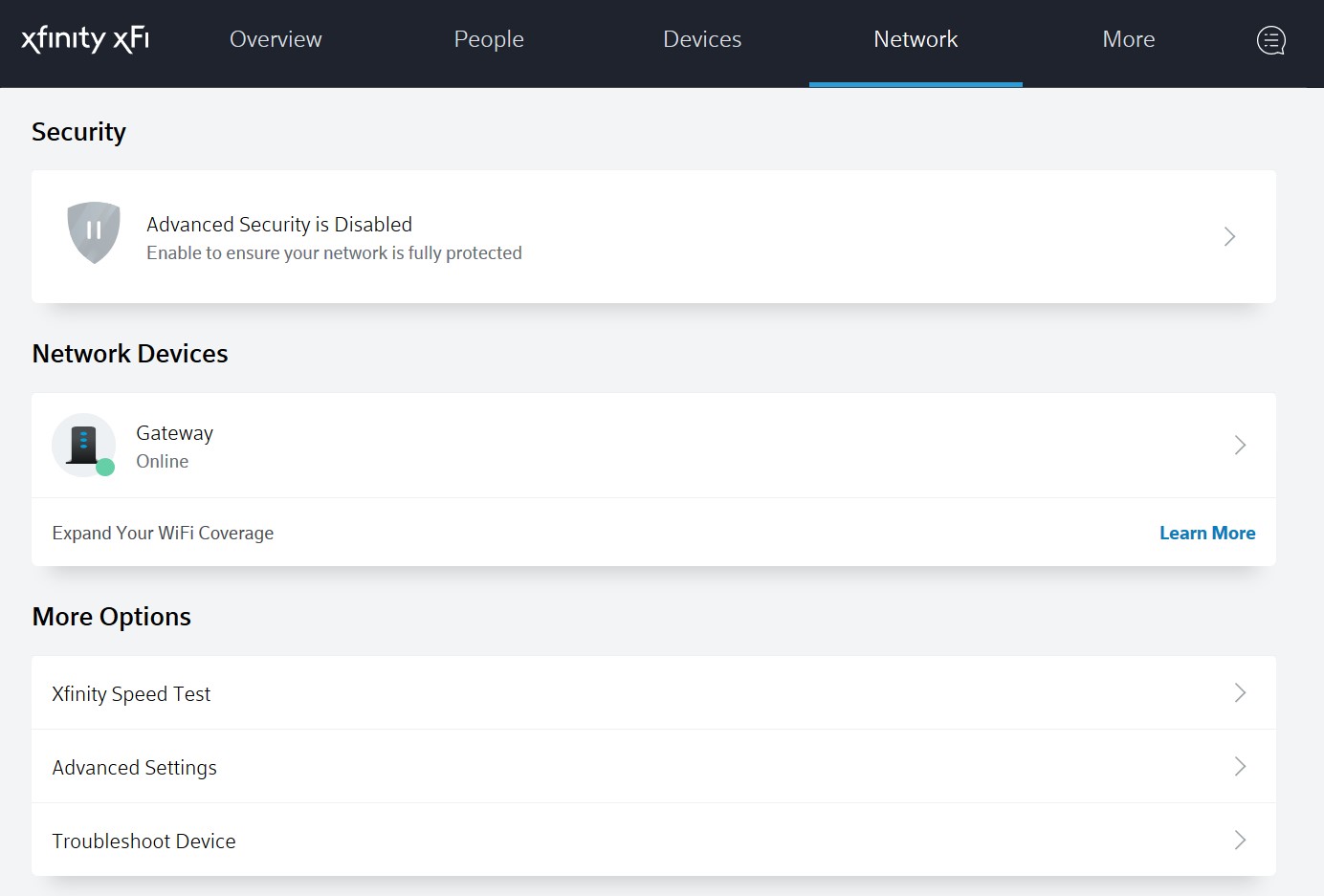Click the Learn More link

pos(1207,533)
